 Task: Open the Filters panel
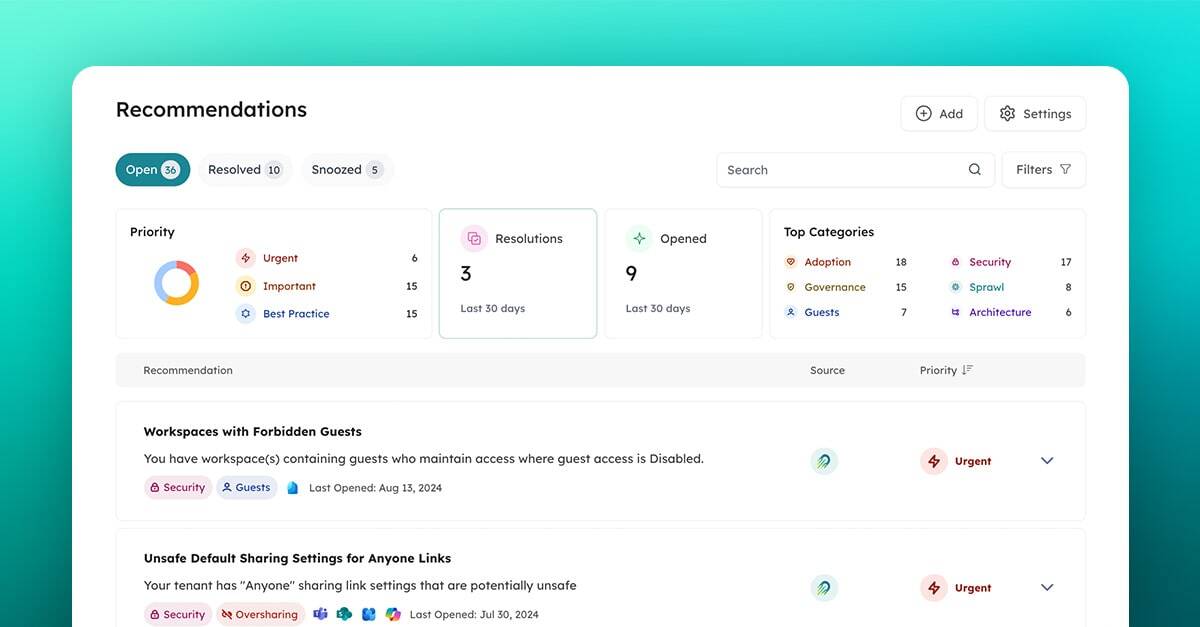pos(1043,170)
